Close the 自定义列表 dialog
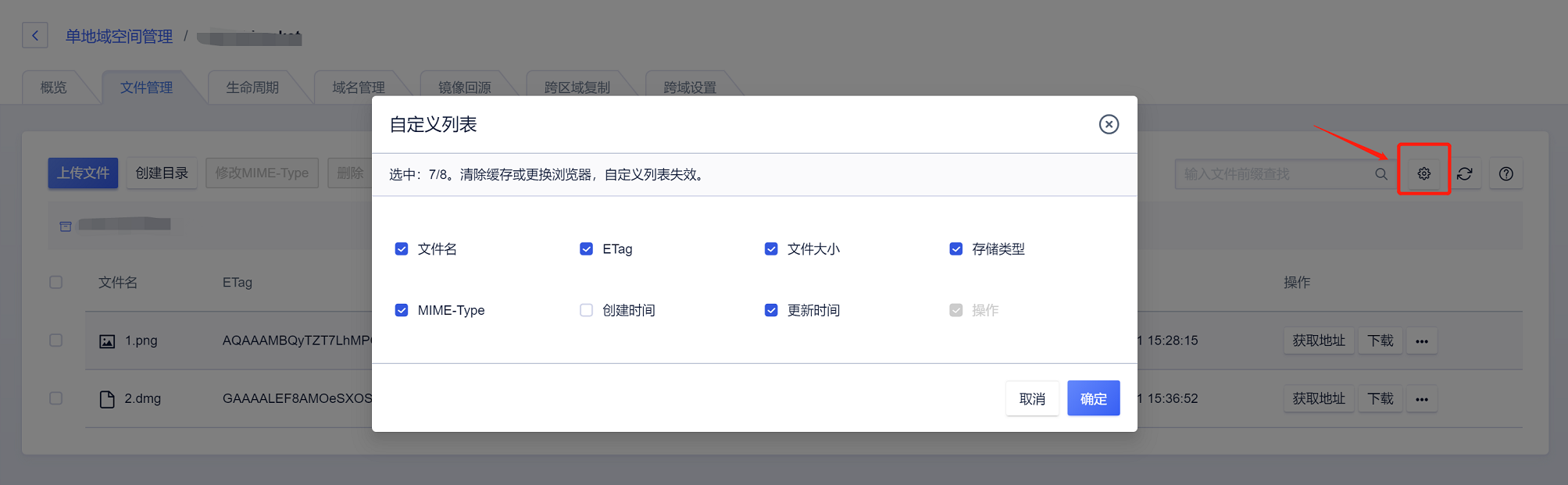The height and width of the screenshot is (485, 1568). 1109,124
